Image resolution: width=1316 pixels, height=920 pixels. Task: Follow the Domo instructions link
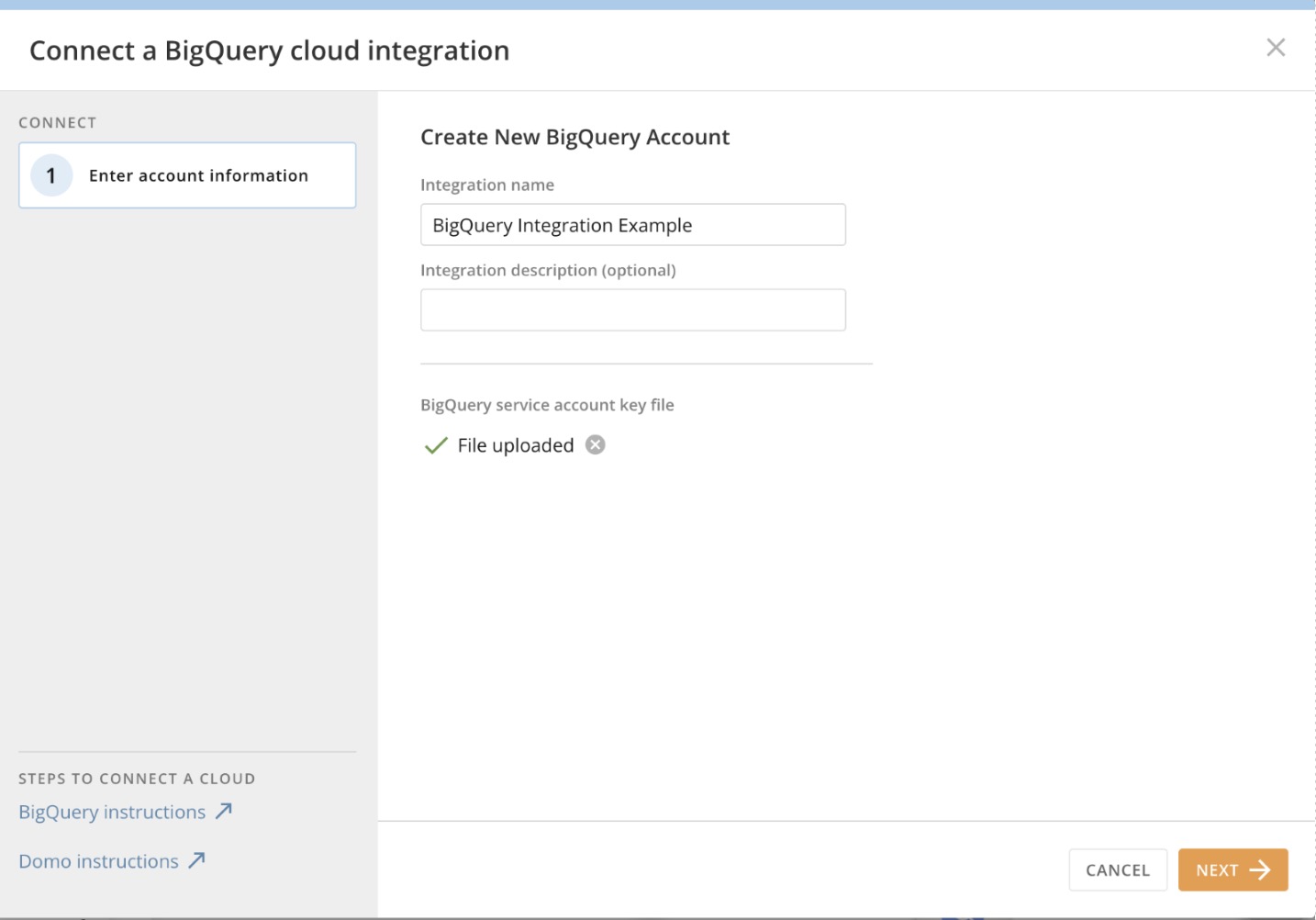97,861
